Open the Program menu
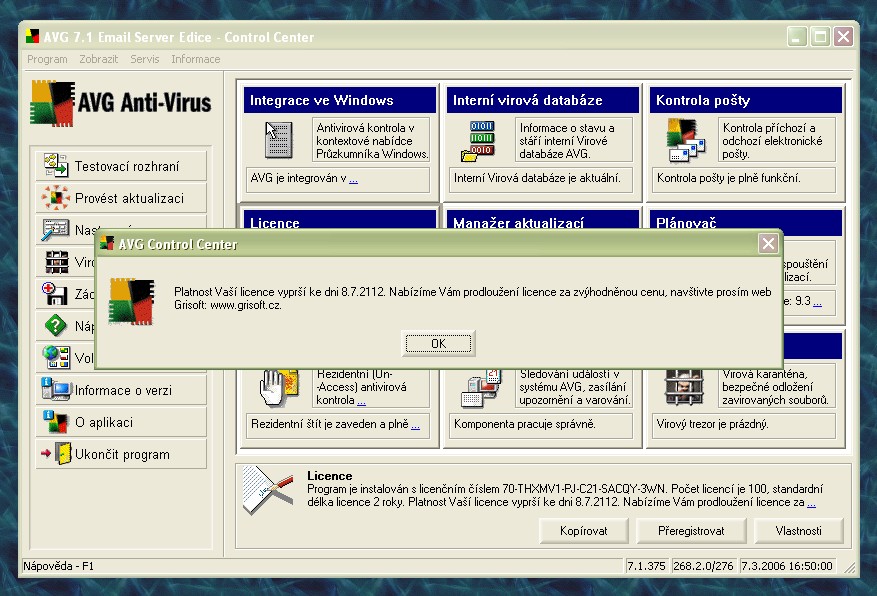The width and height of the screenshot is (877, 596). [47, 59]
